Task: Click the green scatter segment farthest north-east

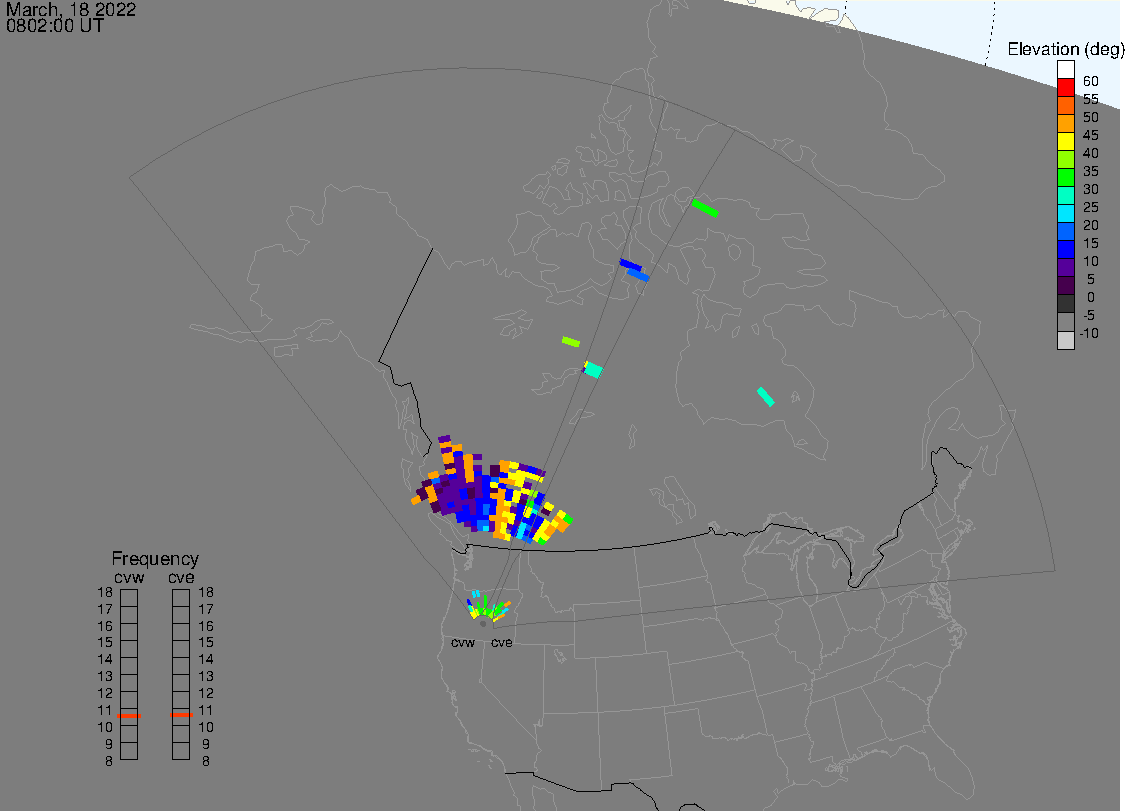Action: click(x=705, y=208)
